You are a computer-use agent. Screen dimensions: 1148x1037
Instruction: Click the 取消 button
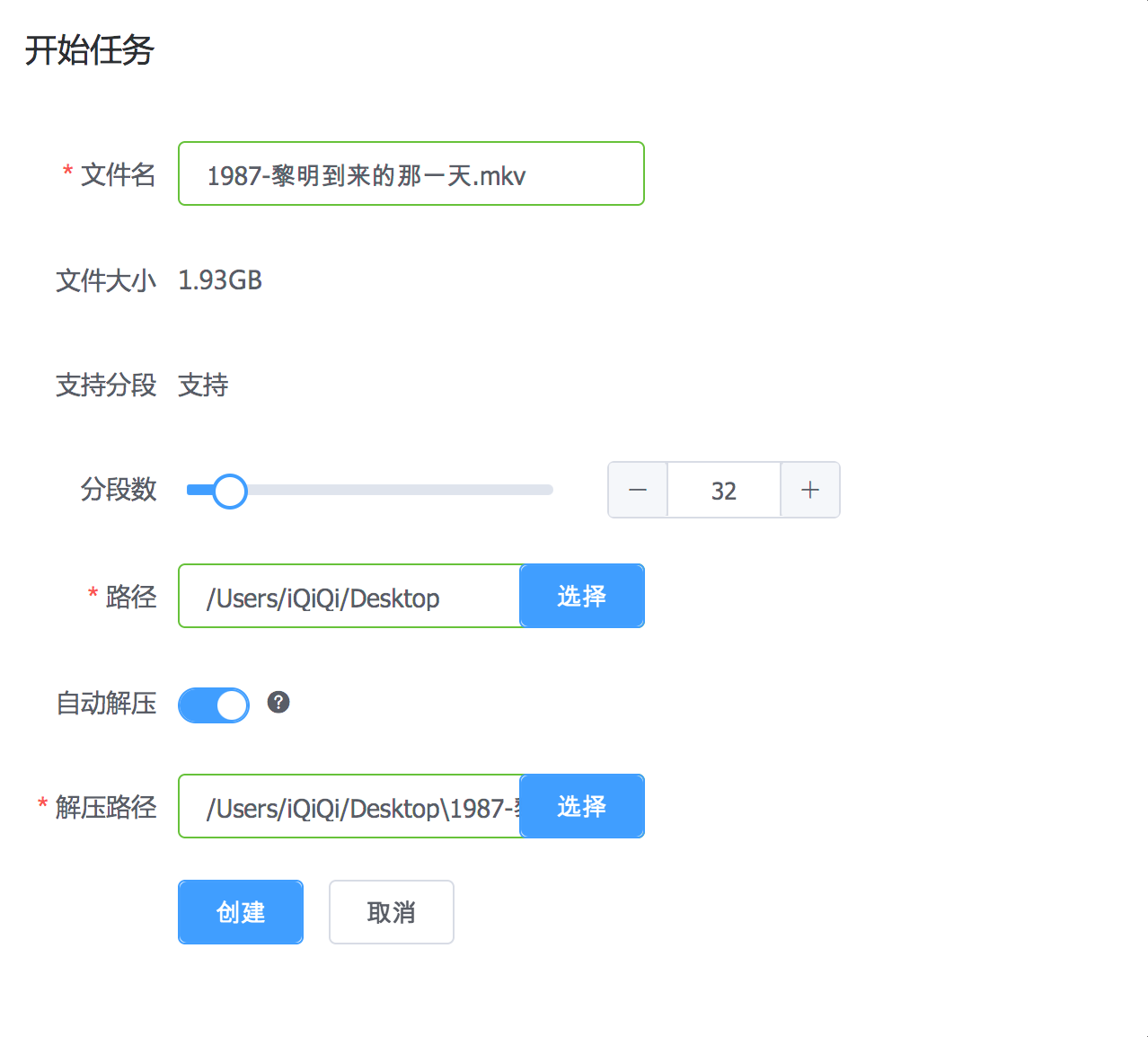[x=392, y=912]
